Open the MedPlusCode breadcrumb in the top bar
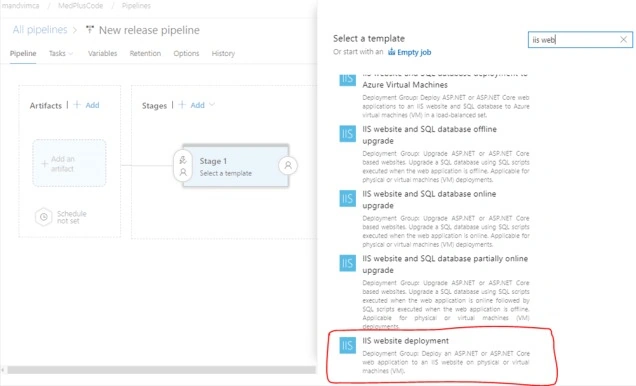Screen dimensions: 636x386 click(x=81, y=6)
